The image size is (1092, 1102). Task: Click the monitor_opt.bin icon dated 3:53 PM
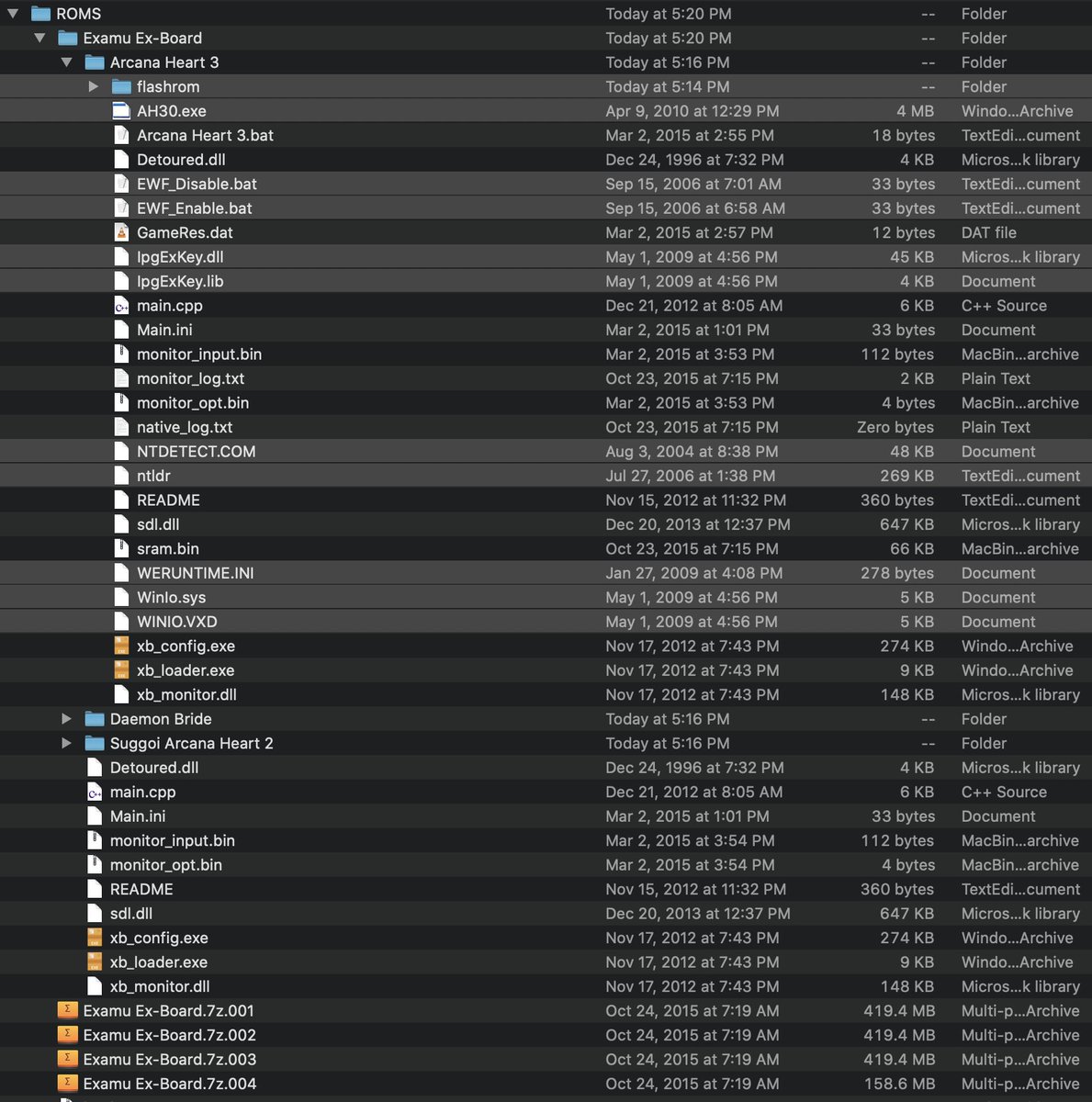(x=121, y=403)
